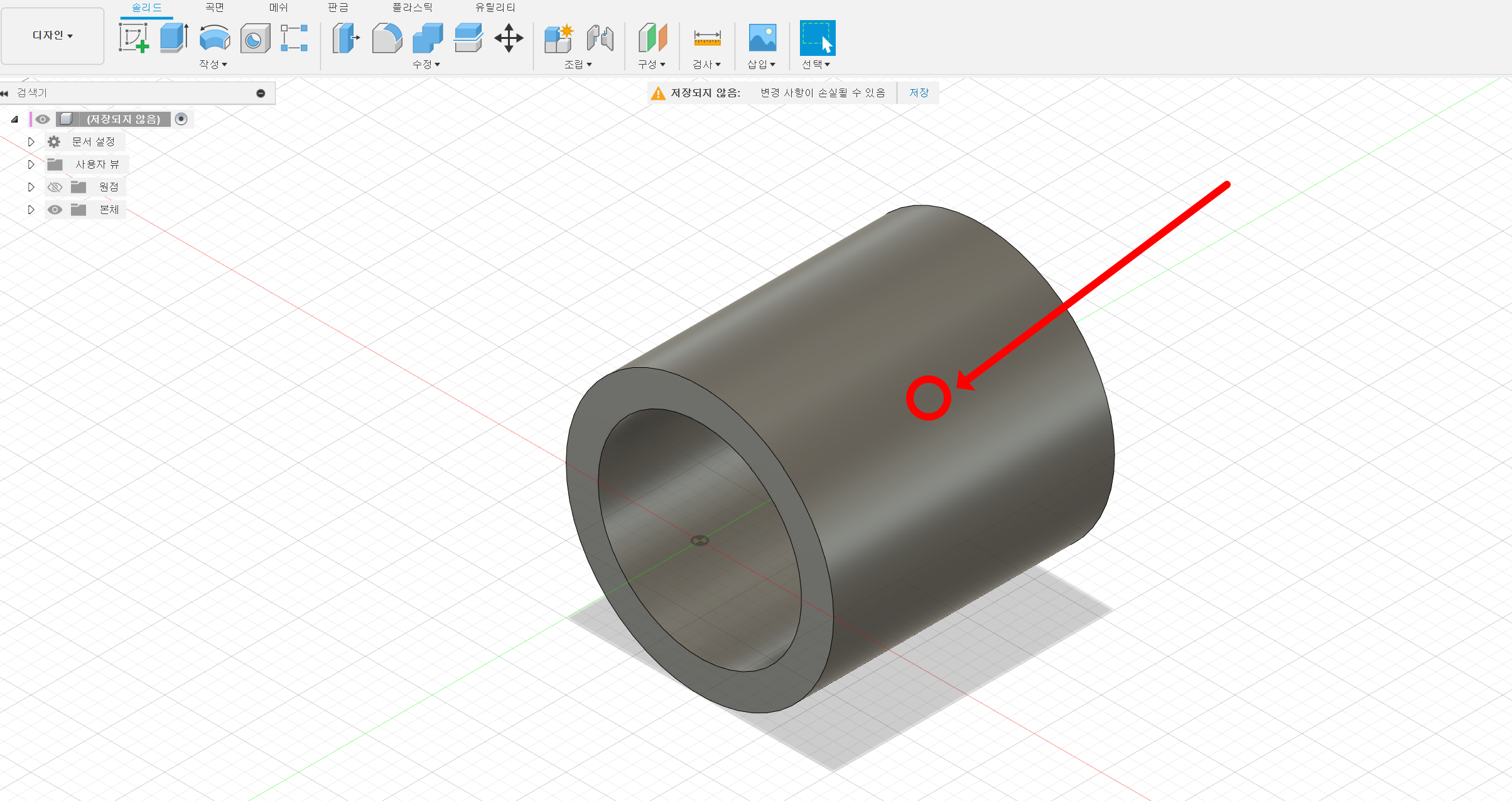This screenshot has height=801, width=1512.
Task: Open the 디자인 workspace dropdown
Action: pos(53,36)
